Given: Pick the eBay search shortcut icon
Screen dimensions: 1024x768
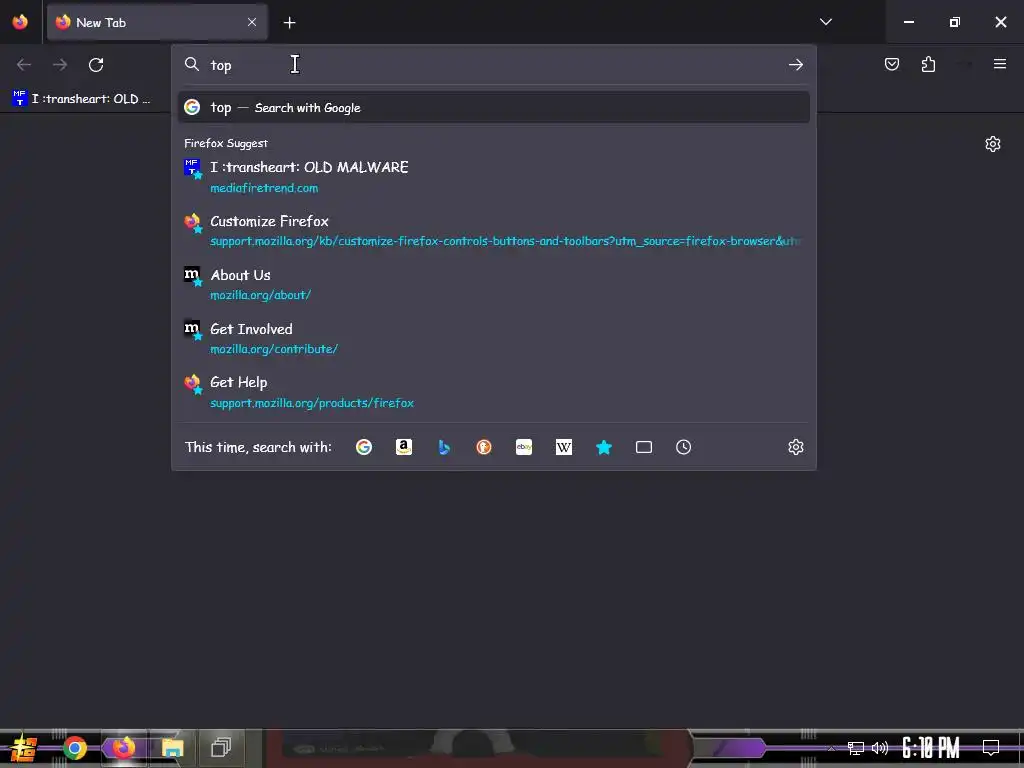Looking at the screenshot, I should (524, 447).
